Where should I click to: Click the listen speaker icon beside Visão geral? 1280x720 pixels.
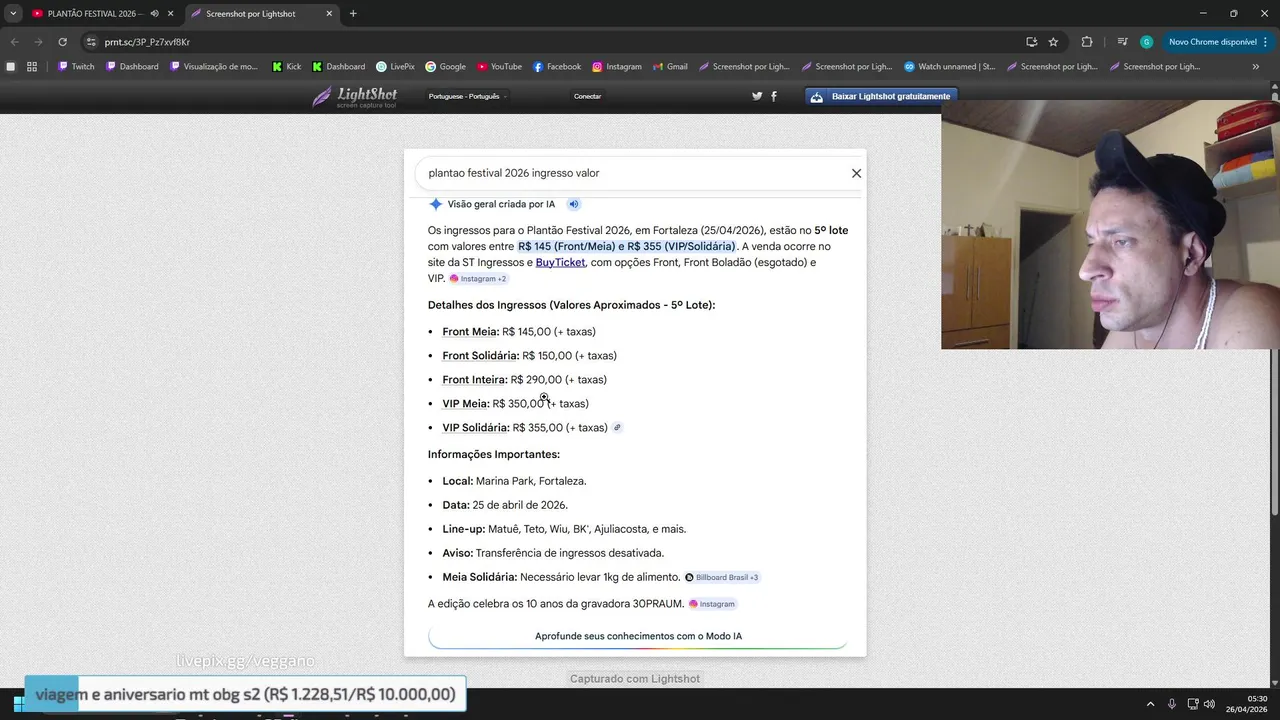(574, 204)
